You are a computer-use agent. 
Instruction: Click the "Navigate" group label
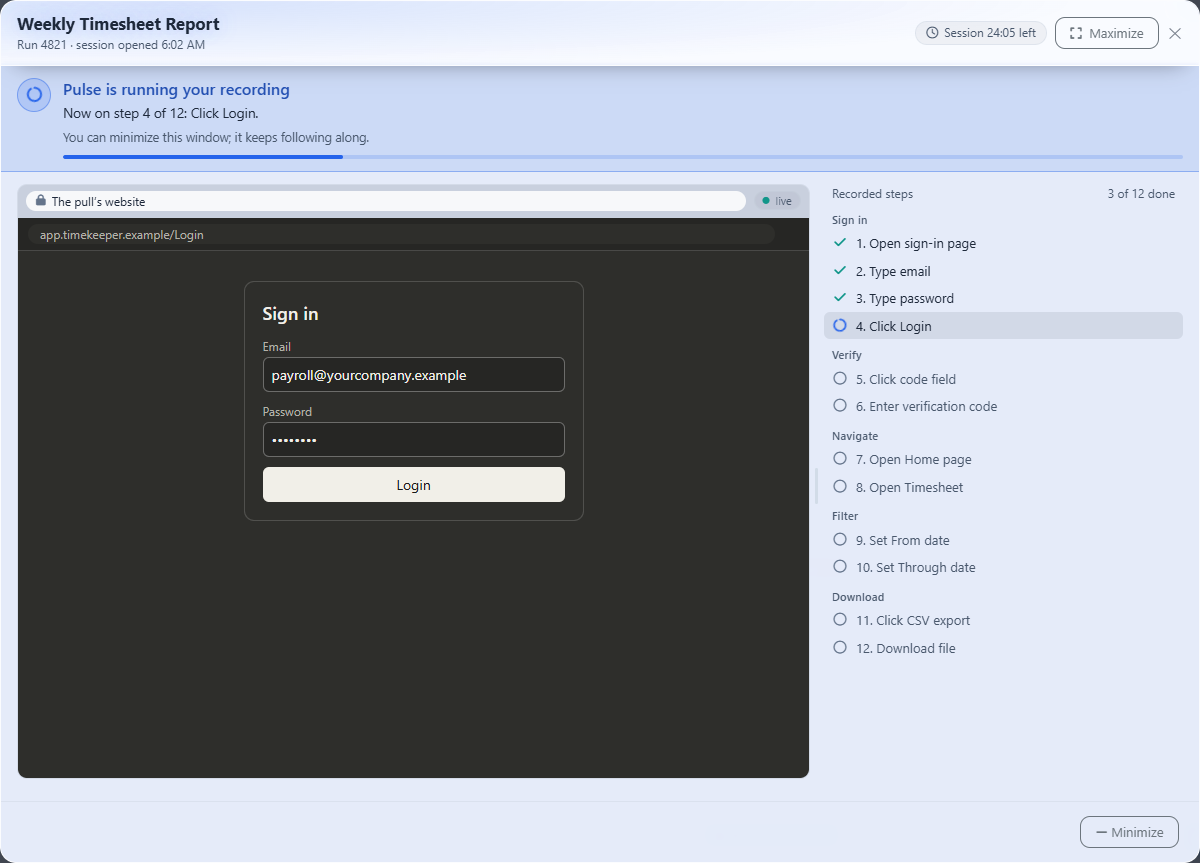pos(855,436)
